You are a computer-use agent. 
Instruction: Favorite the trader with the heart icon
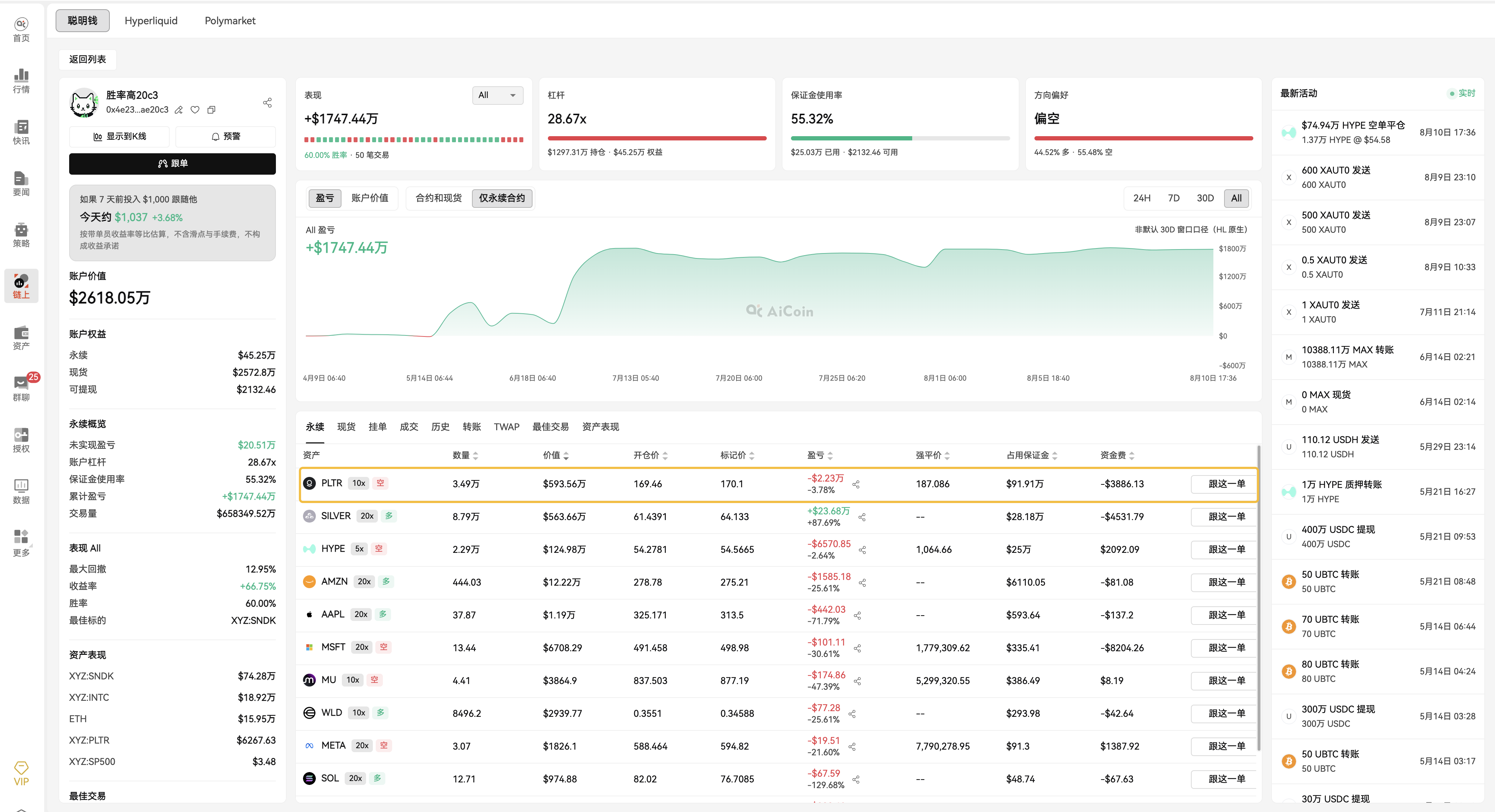[x=195, y=110]
